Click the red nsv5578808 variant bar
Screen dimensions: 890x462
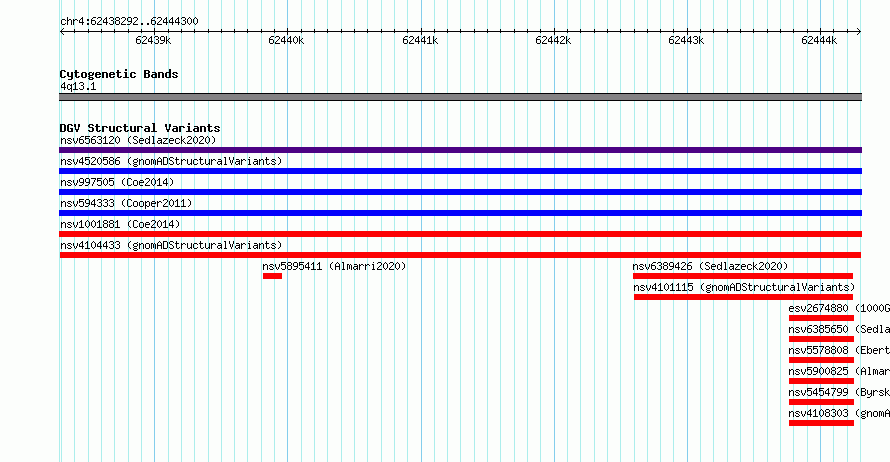tap(821, 360)
